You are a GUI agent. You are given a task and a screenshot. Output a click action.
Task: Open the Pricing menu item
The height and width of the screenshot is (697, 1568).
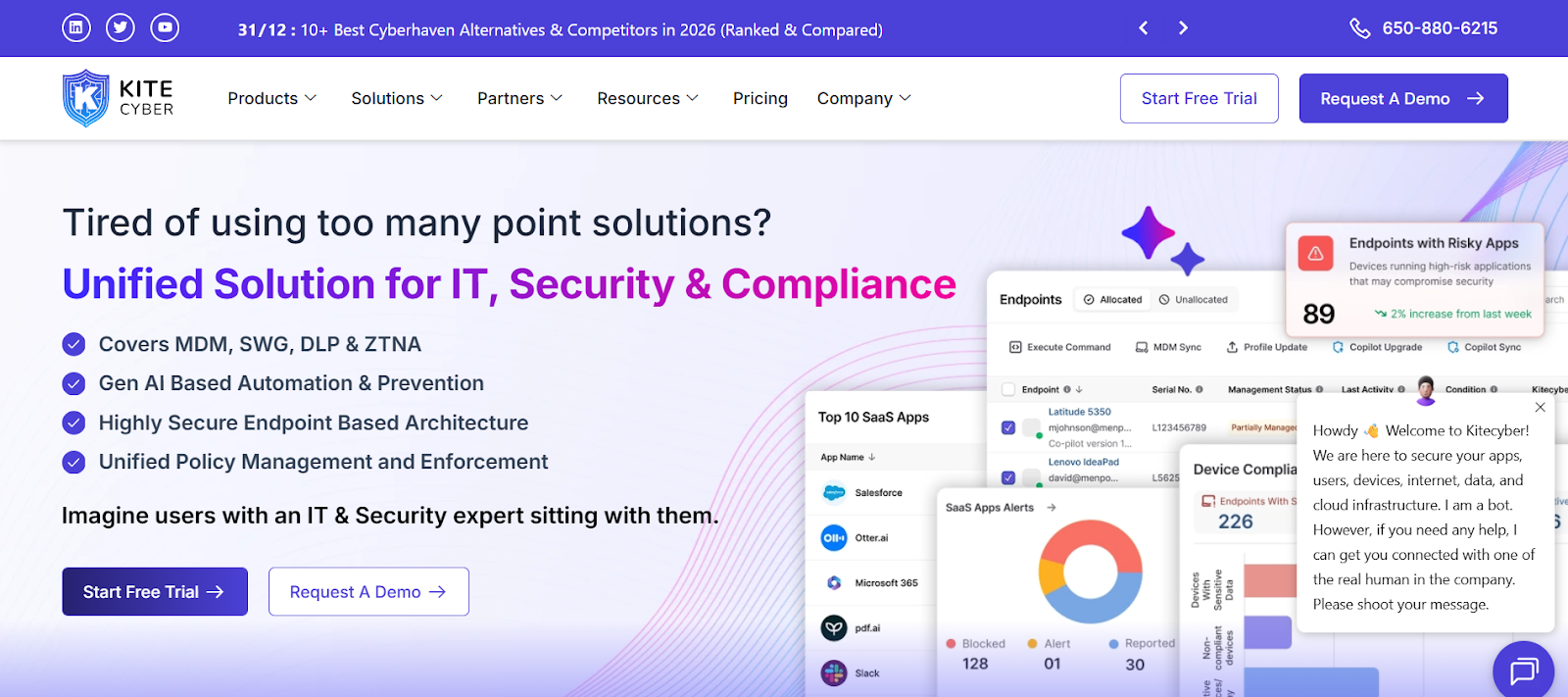pos(760,98)
